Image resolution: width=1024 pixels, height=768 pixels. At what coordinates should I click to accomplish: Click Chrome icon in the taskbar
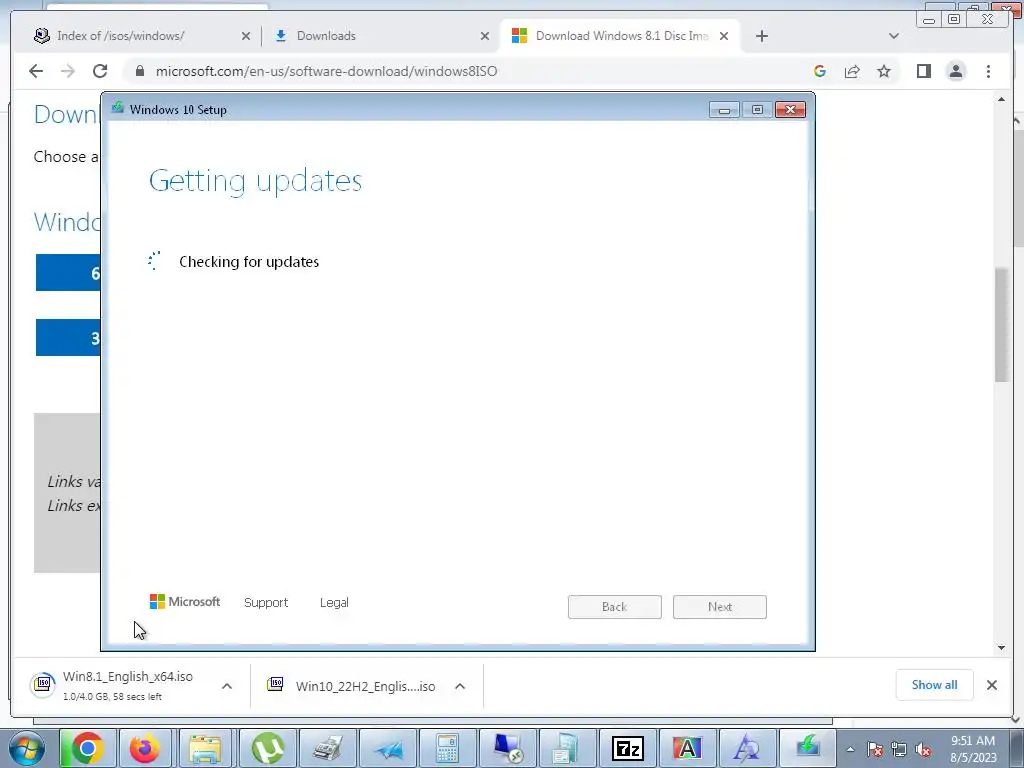(x=88, y=748)
